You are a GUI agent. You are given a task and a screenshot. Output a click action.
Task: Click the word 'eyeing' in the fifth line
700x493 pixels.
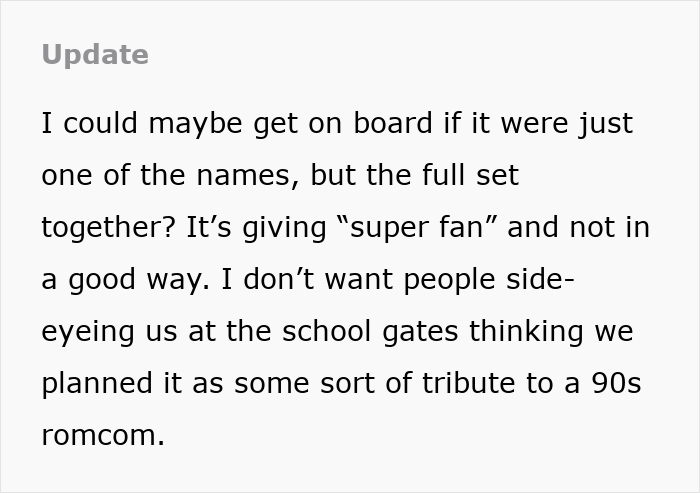88,332
